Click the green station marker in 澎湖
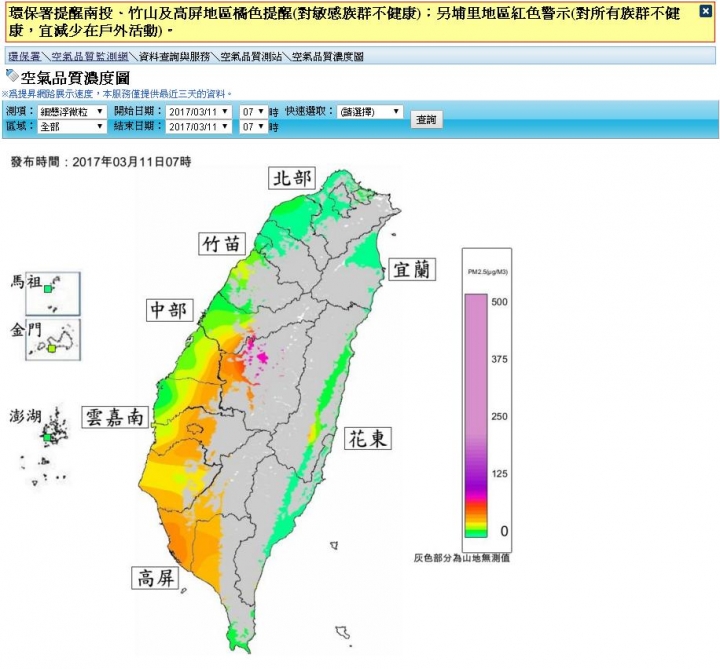The height and width of the screenshot is (669, 720). click(x=47, y=438)
